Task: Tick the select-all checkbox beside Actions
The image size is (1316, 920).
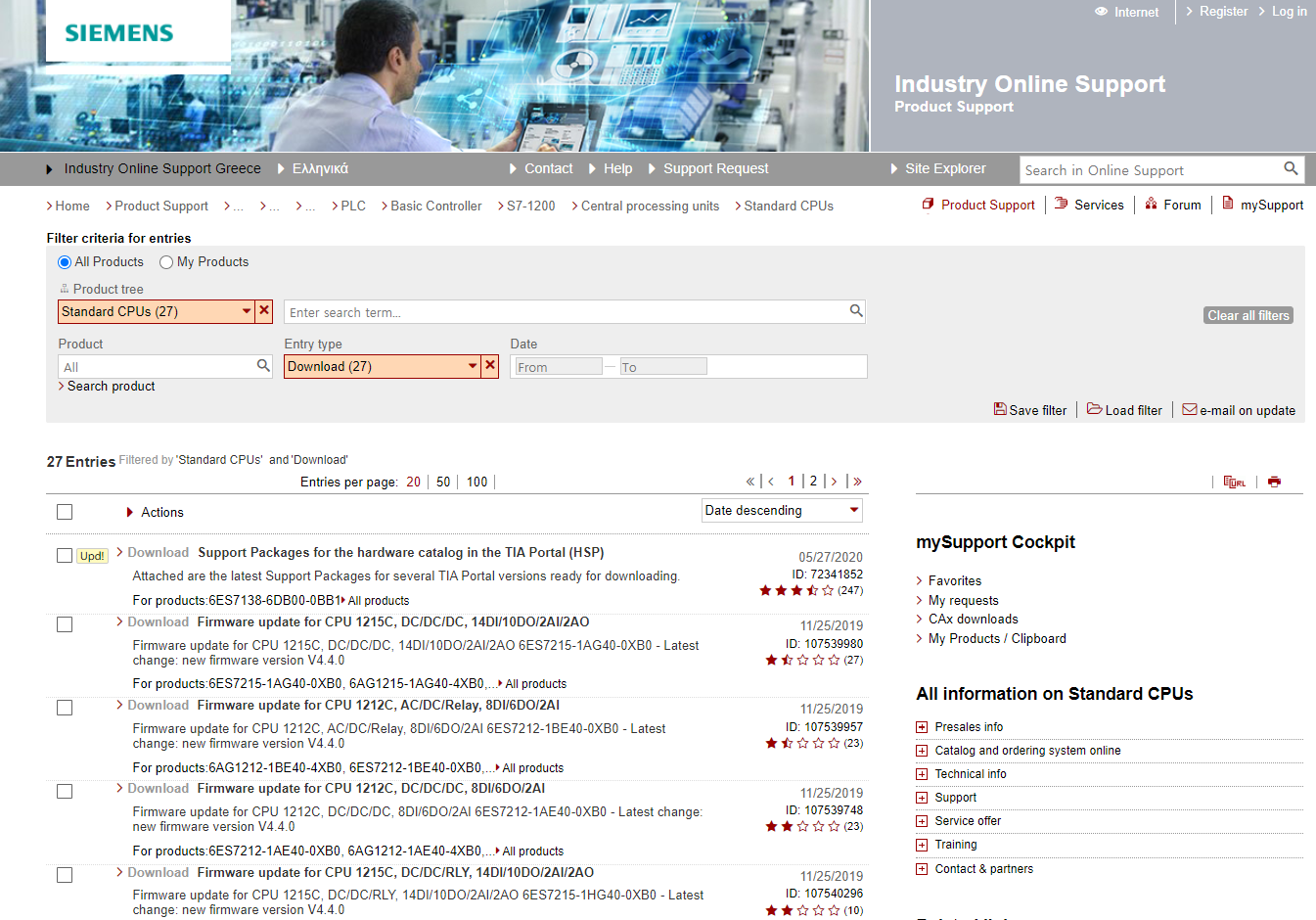Action: pos(65,512)
